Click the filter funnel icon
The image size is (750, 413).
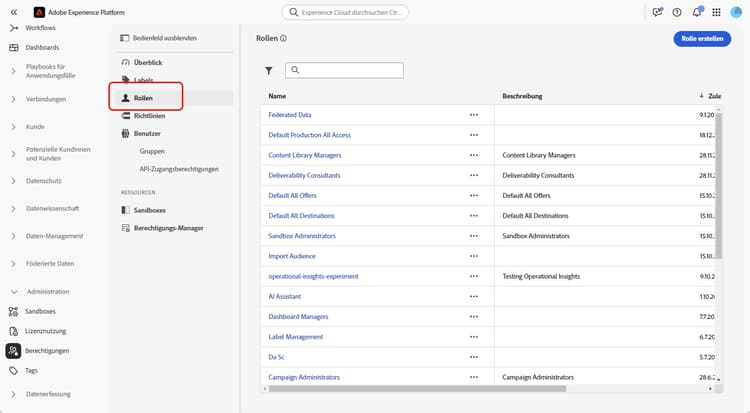269,71
